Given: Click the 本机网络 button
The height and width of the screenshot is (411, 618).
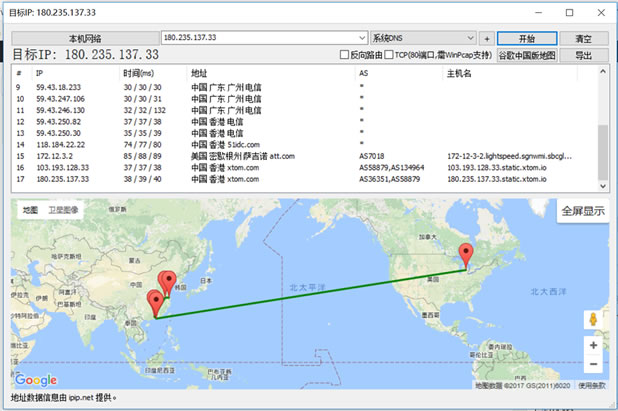Looking at the screenshot, I should coord(84,38).
